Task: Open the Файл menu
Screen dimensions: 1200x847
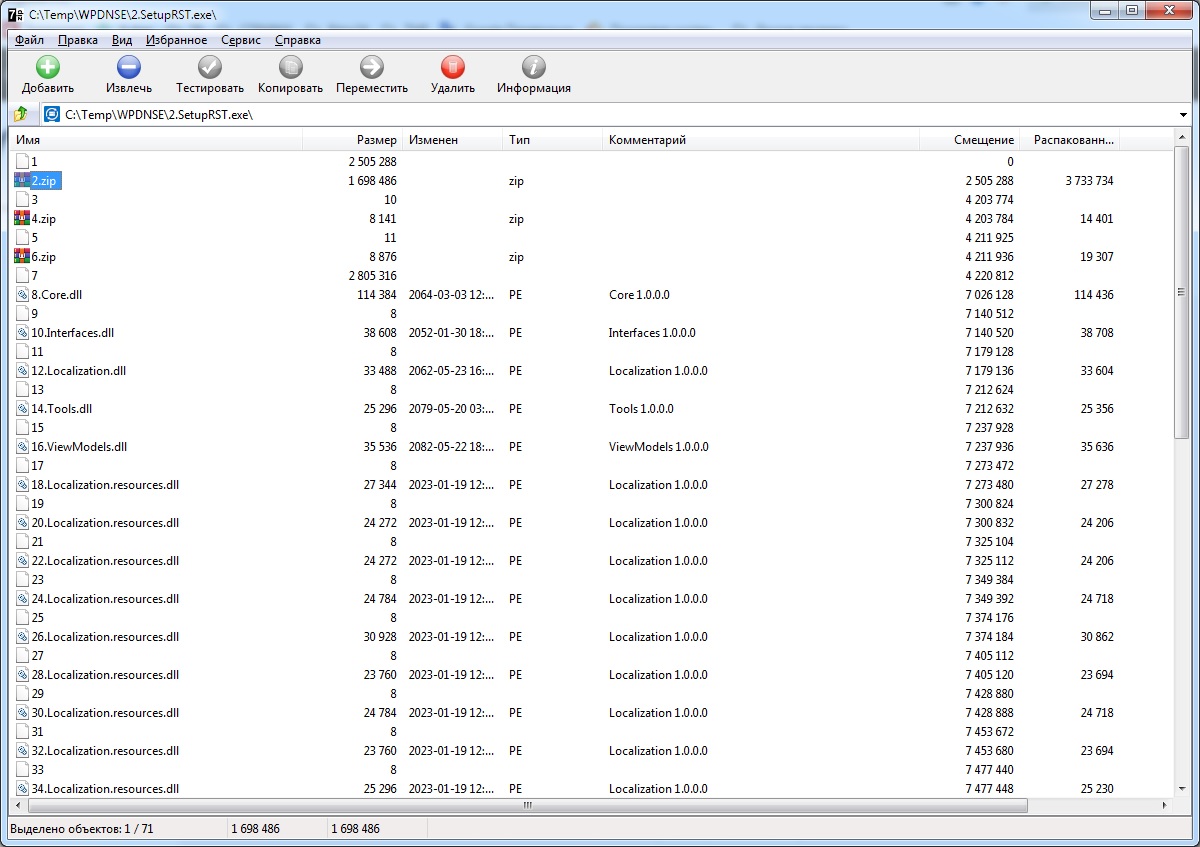Action: 29,40
